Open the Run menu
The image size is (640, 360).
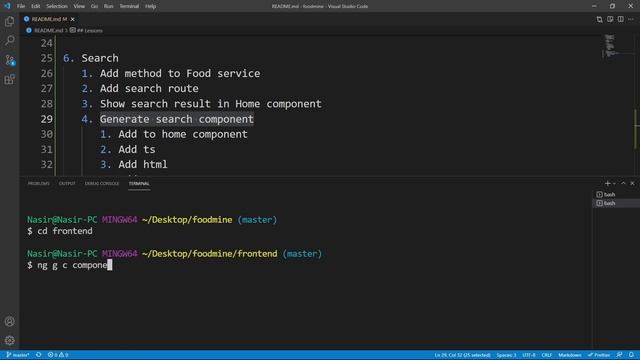tap(109, 6)
